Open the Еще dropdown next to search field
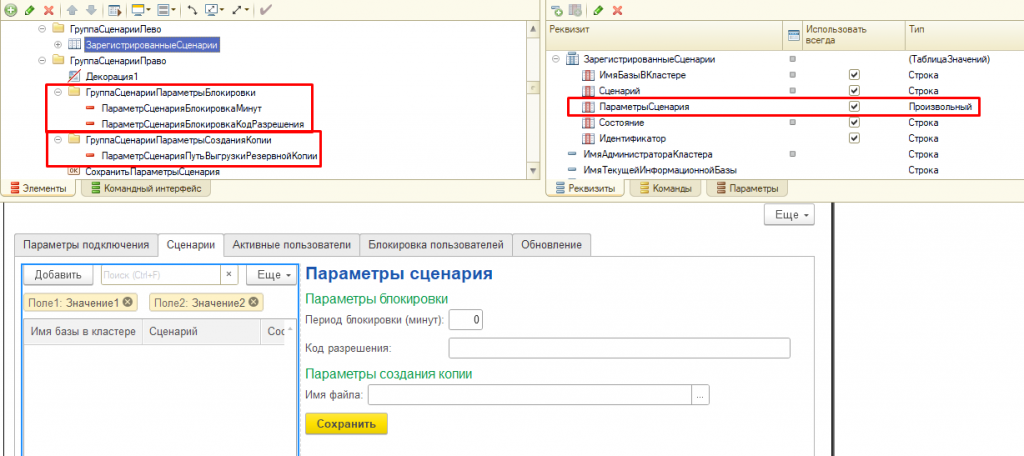This screenshot has height=456, width=1024. [272, 275]
